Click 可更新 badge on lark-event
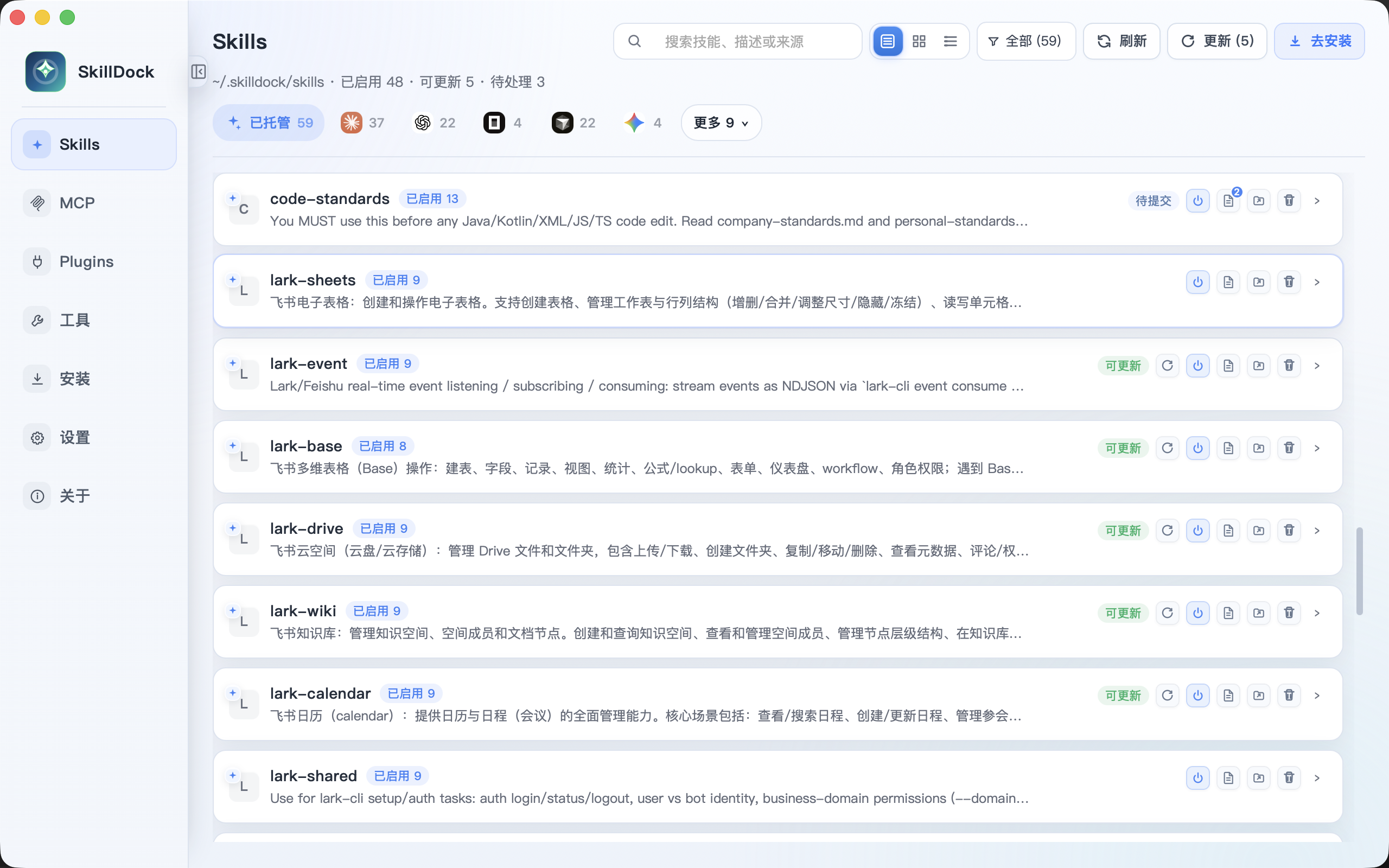The image size is (1389, 868). point(1123,366)
